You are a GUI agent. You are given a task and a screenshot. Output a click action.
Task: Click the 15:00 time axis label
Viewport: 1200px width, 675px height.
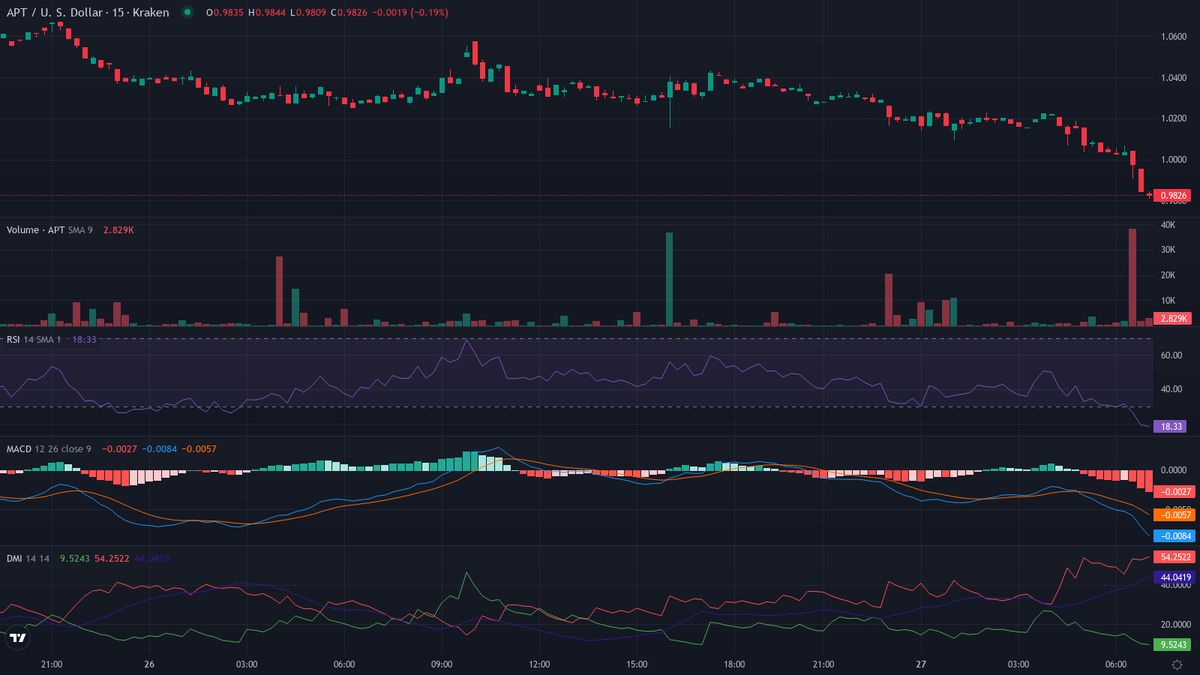[x=636, y=664]
